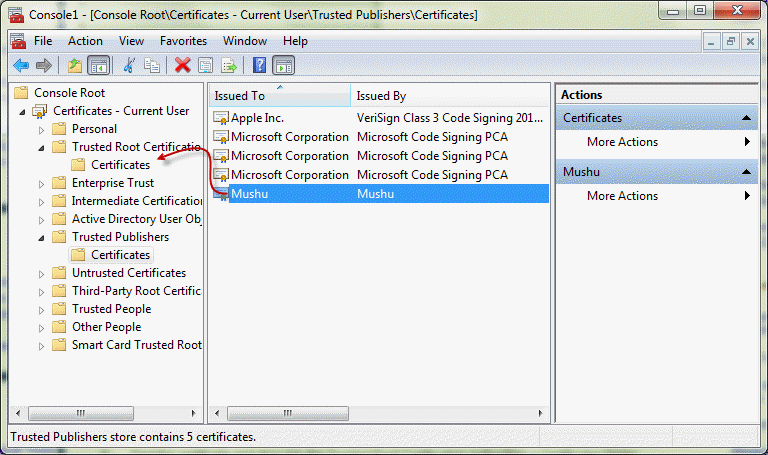Open the Window menu
Viewport: 768px width, 455px height.
point(245,41)
